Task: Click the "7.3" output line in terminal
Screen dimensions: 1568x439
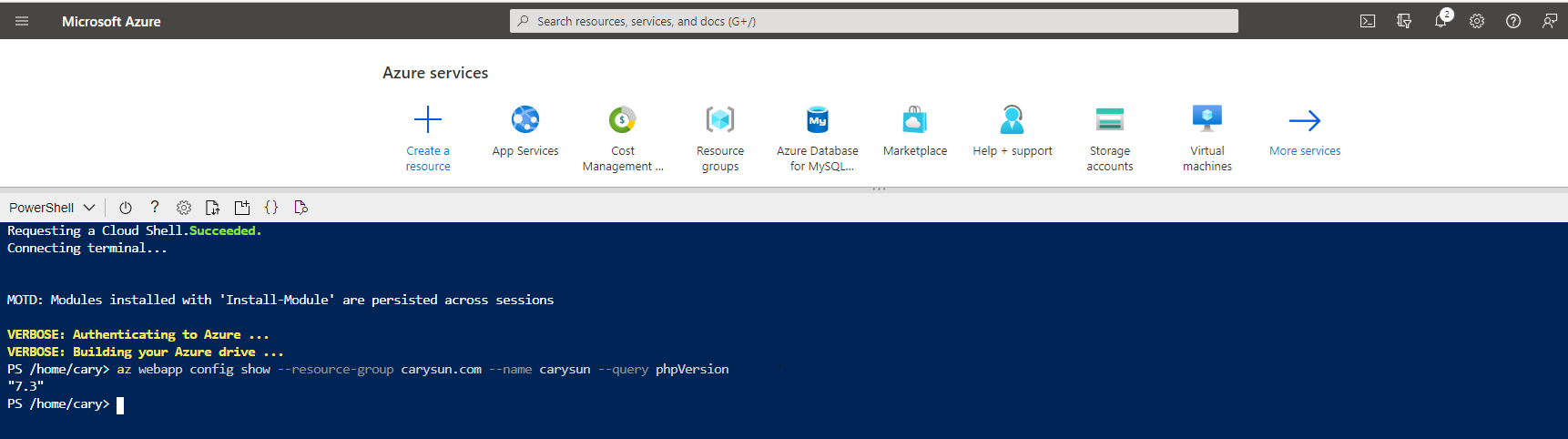Action: tap(25, 386)
